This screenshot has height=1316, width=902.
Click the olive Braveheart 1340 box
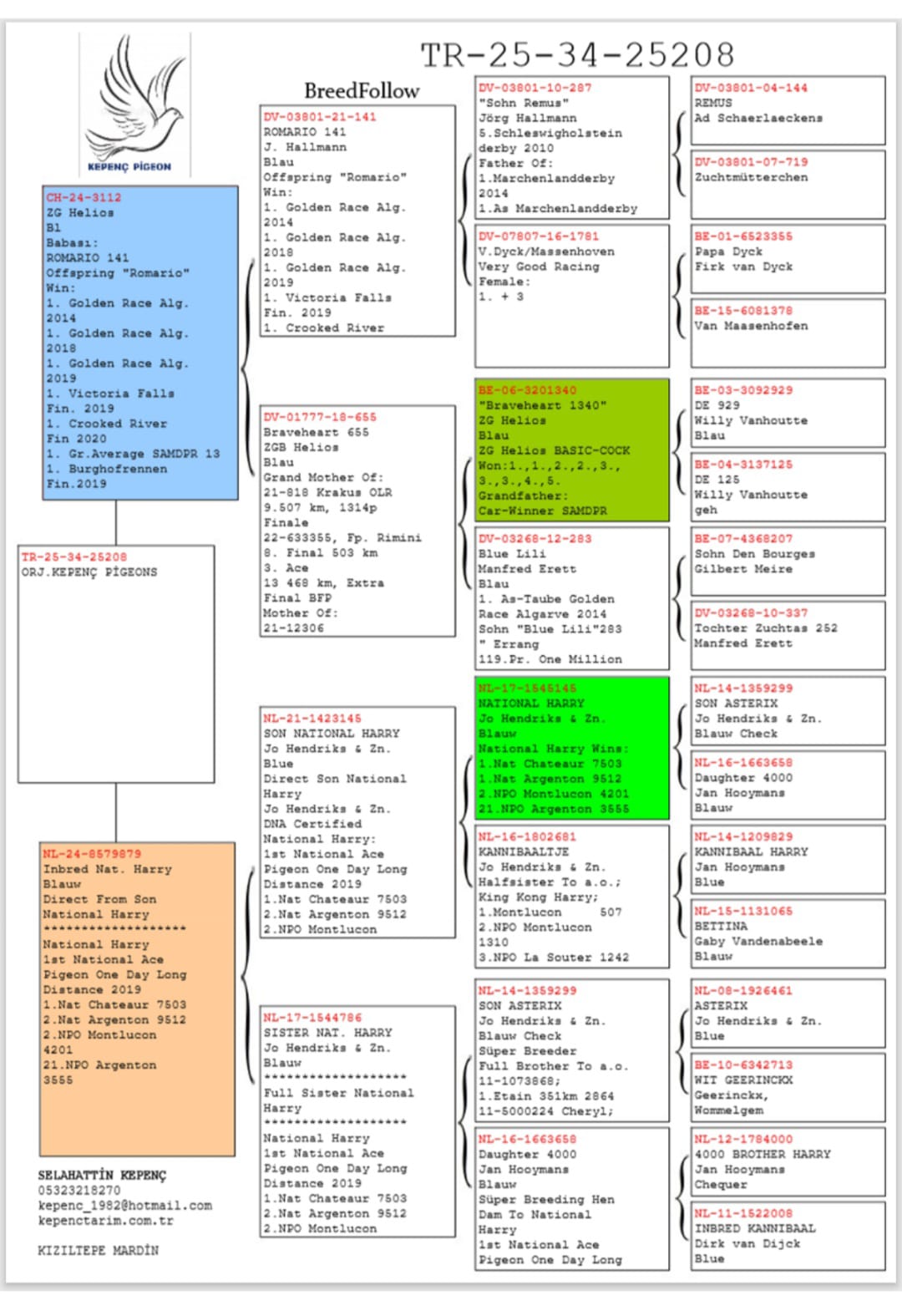[572, 450]
